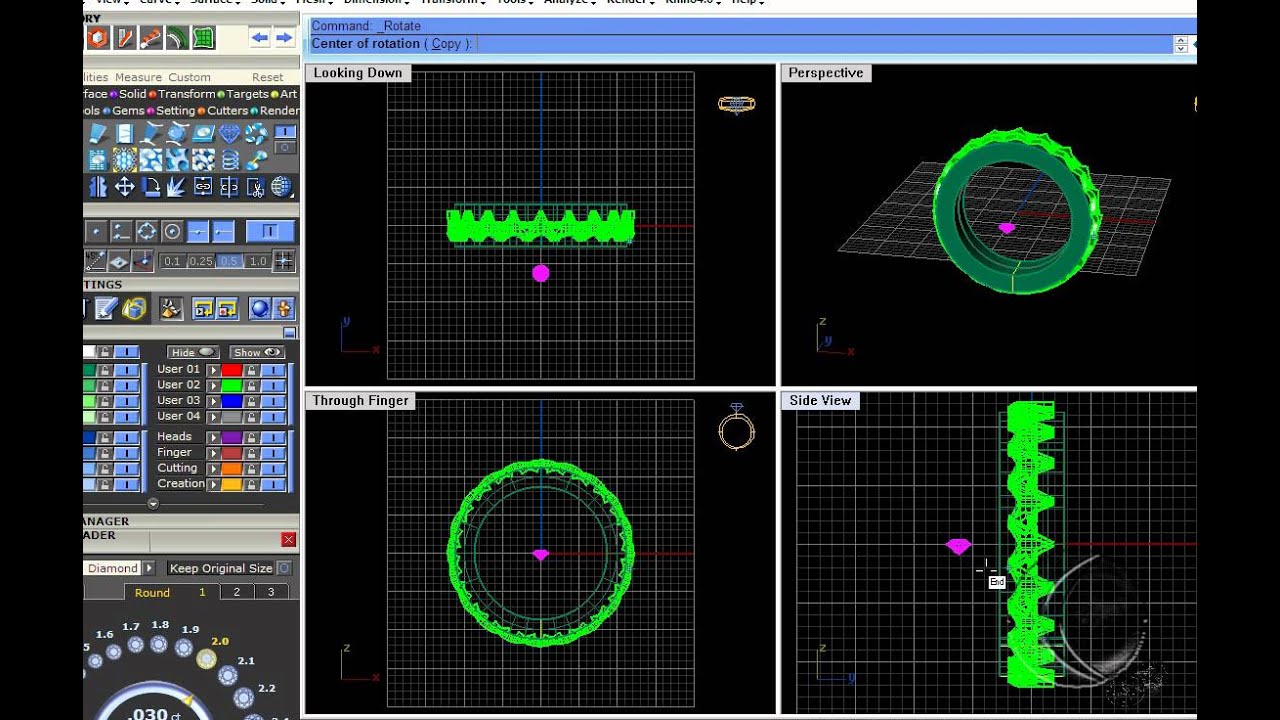Viewport: 1280px width, 720px height.
Task: Click the Perspective viewport title
Action: (825, 73)
